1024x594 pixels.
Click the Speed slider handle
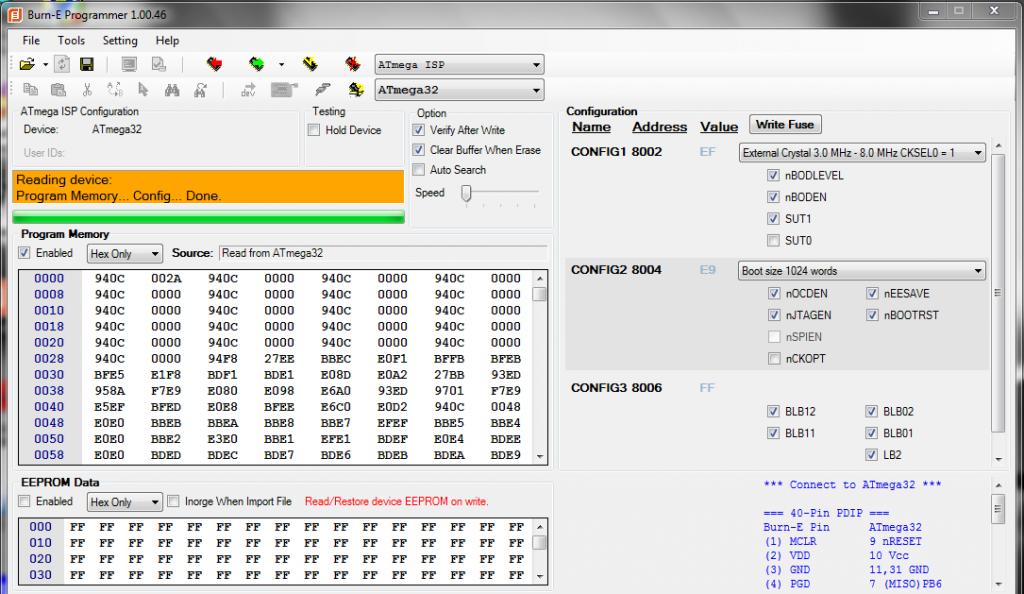466,193
